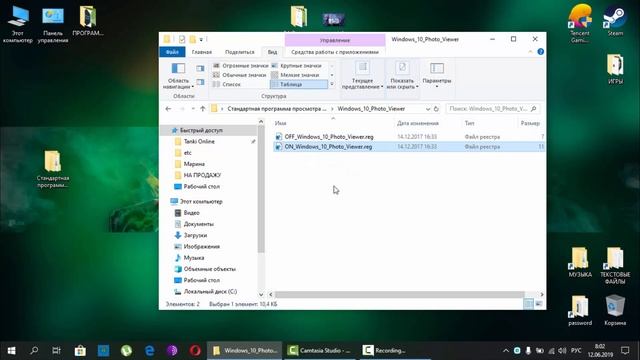Image resolution: width=640 pixels, height=360 pixels.
Task: Select ON_Windows_10_Photo_Viewer.reg file
Action: (328, 147)
